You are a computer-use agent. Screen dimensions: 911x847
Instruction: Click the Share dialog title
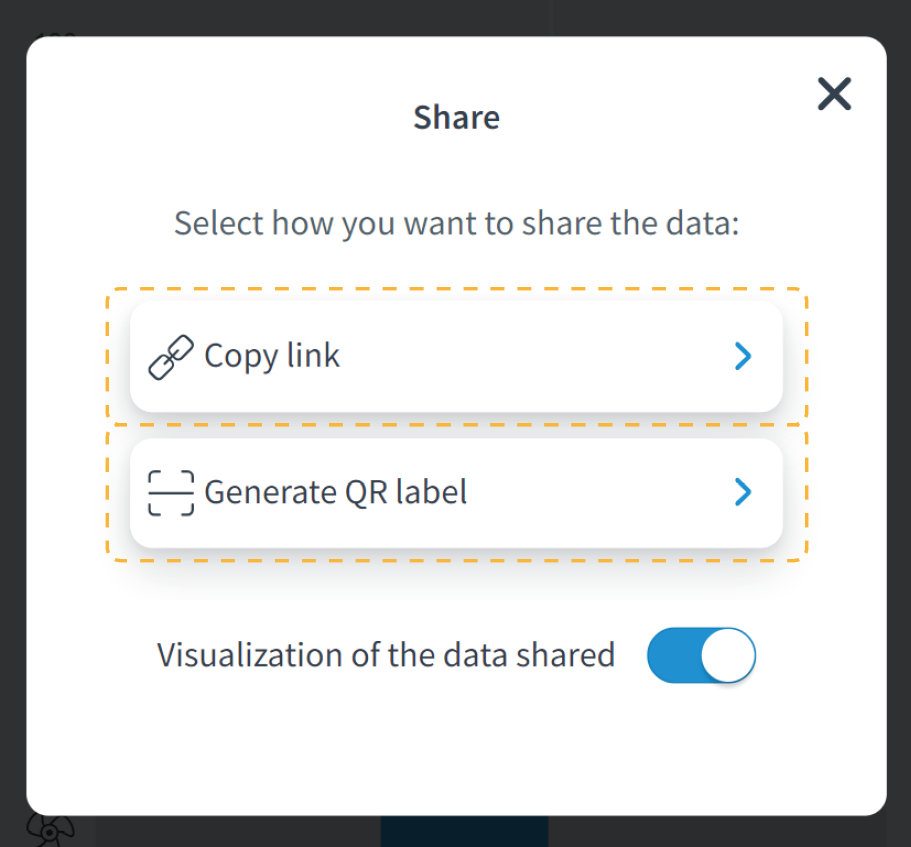(x=456, y=118)
